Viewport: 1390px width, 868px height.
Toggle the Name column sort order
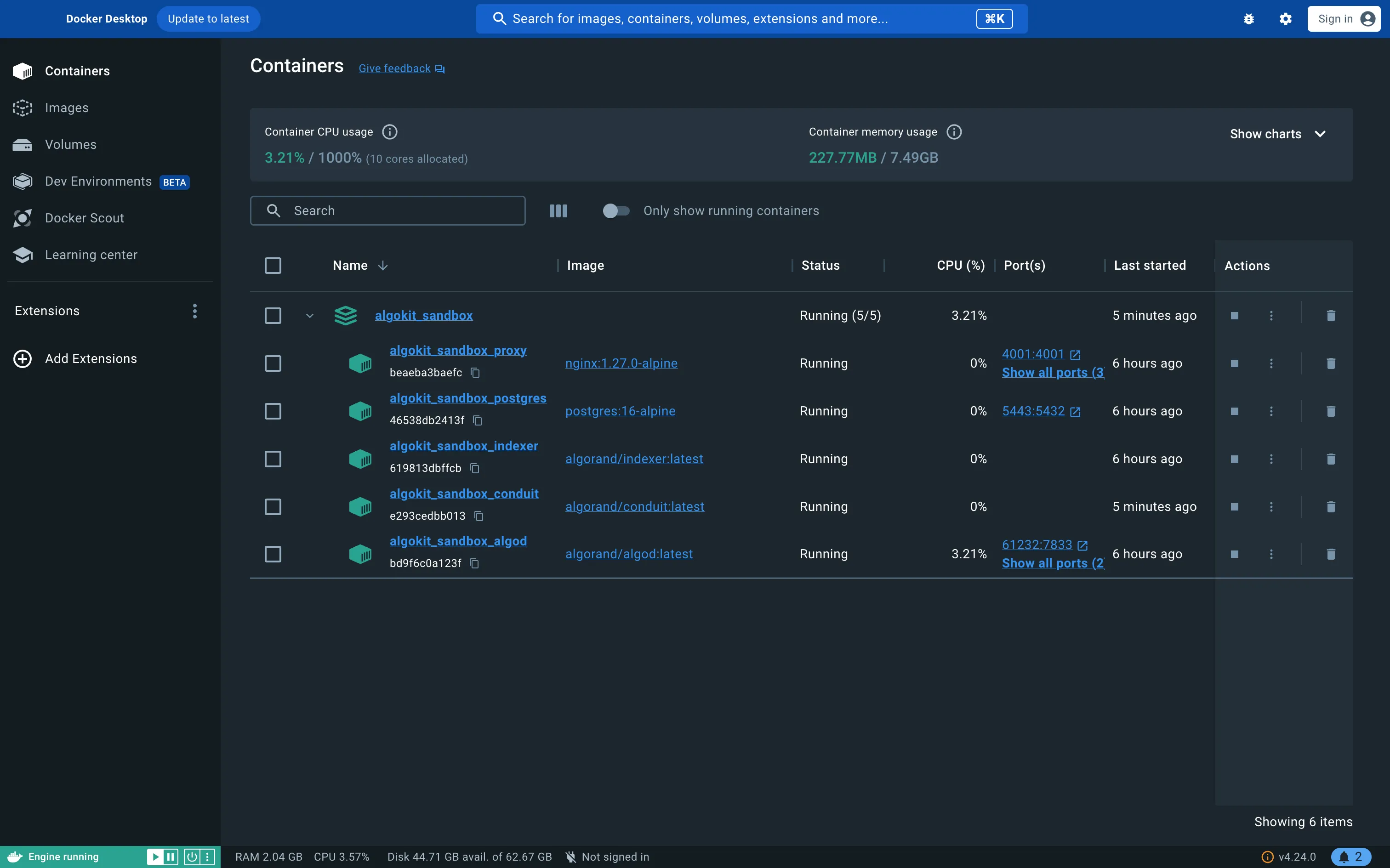point(382,265)
